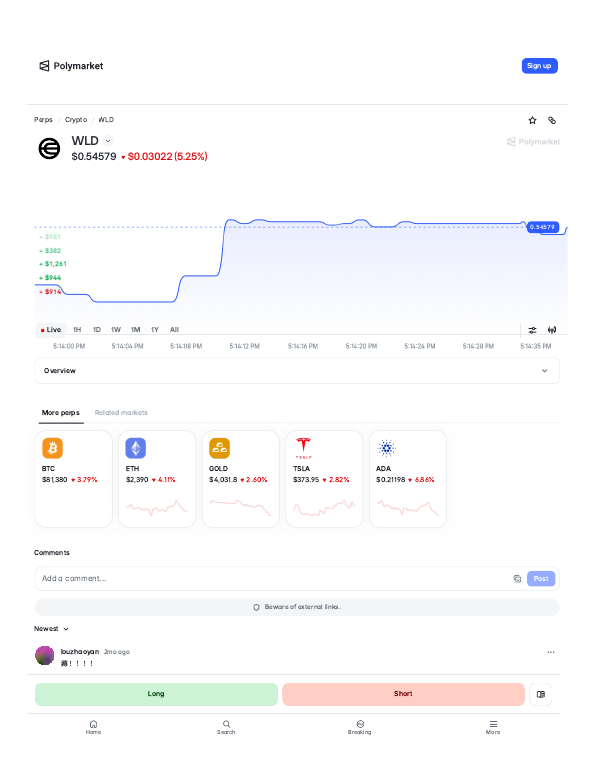Click the WLD coin logo

click(49, 148)
